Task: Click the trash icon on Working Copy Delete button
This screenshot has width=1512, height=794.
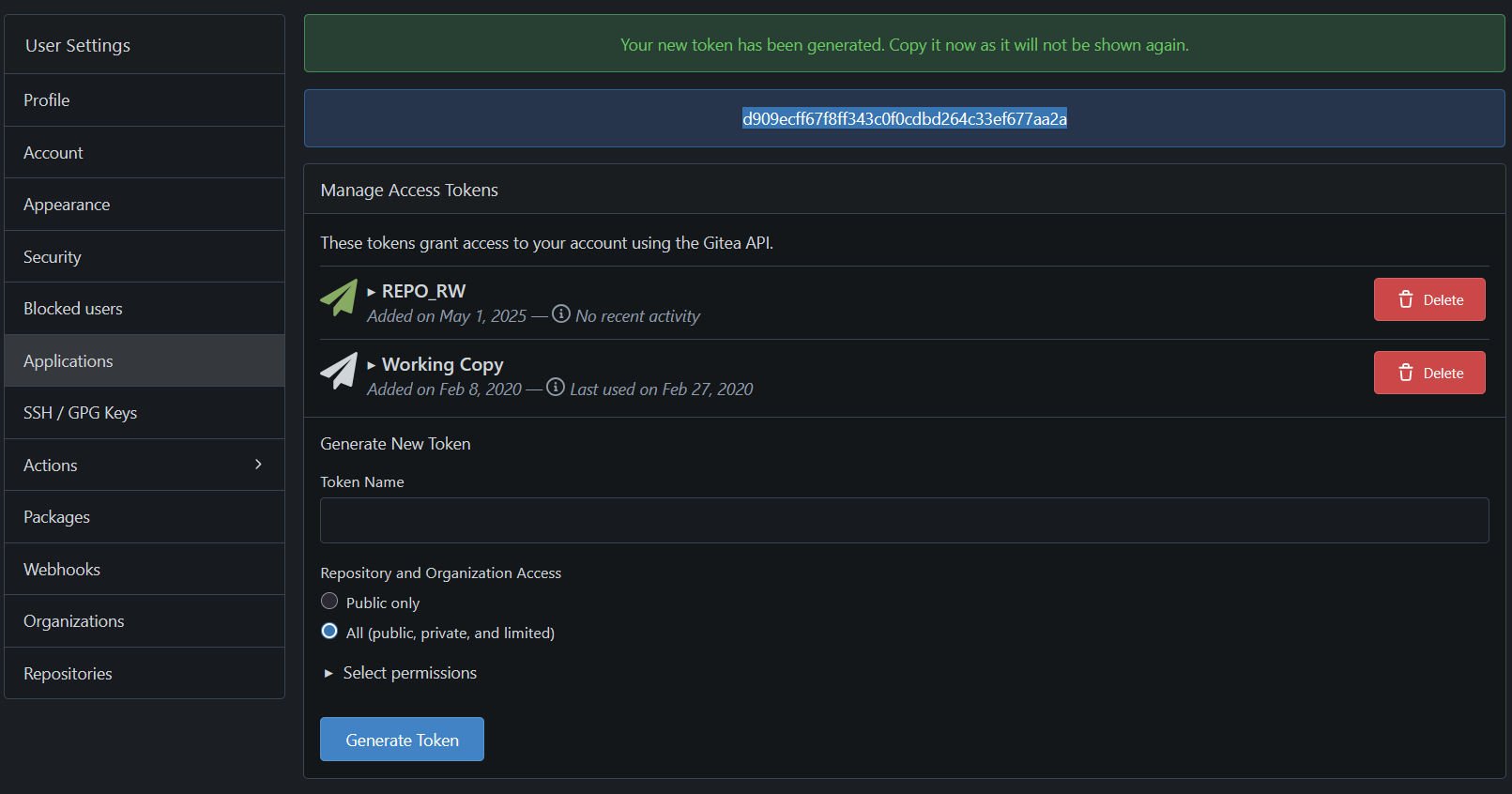Action: 1405,373
